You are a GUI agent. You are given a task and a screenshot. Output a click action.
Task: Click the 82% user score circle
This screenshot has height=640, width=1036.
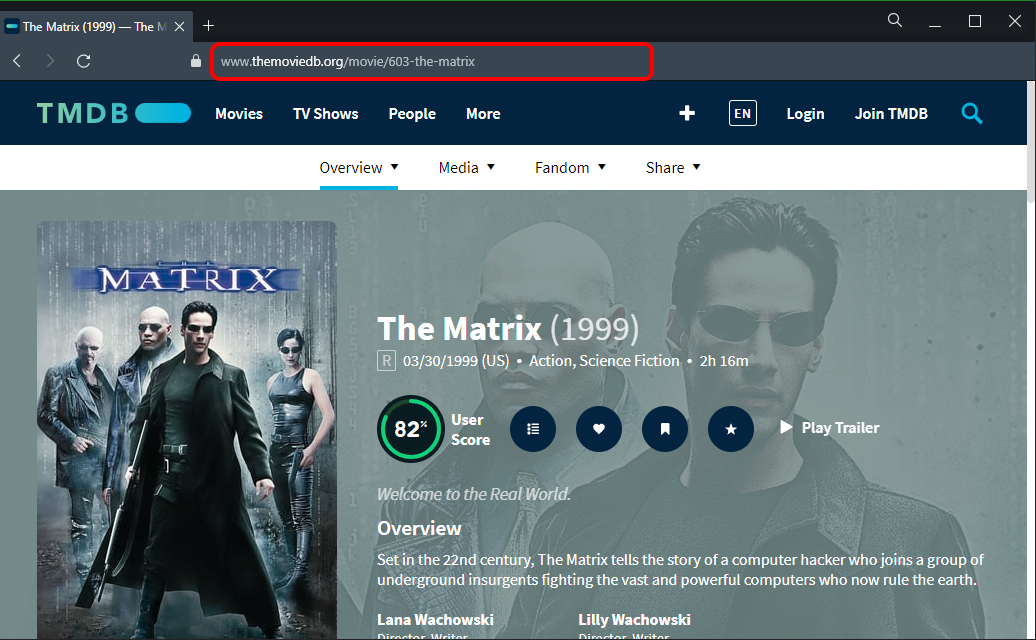[410, 429]
